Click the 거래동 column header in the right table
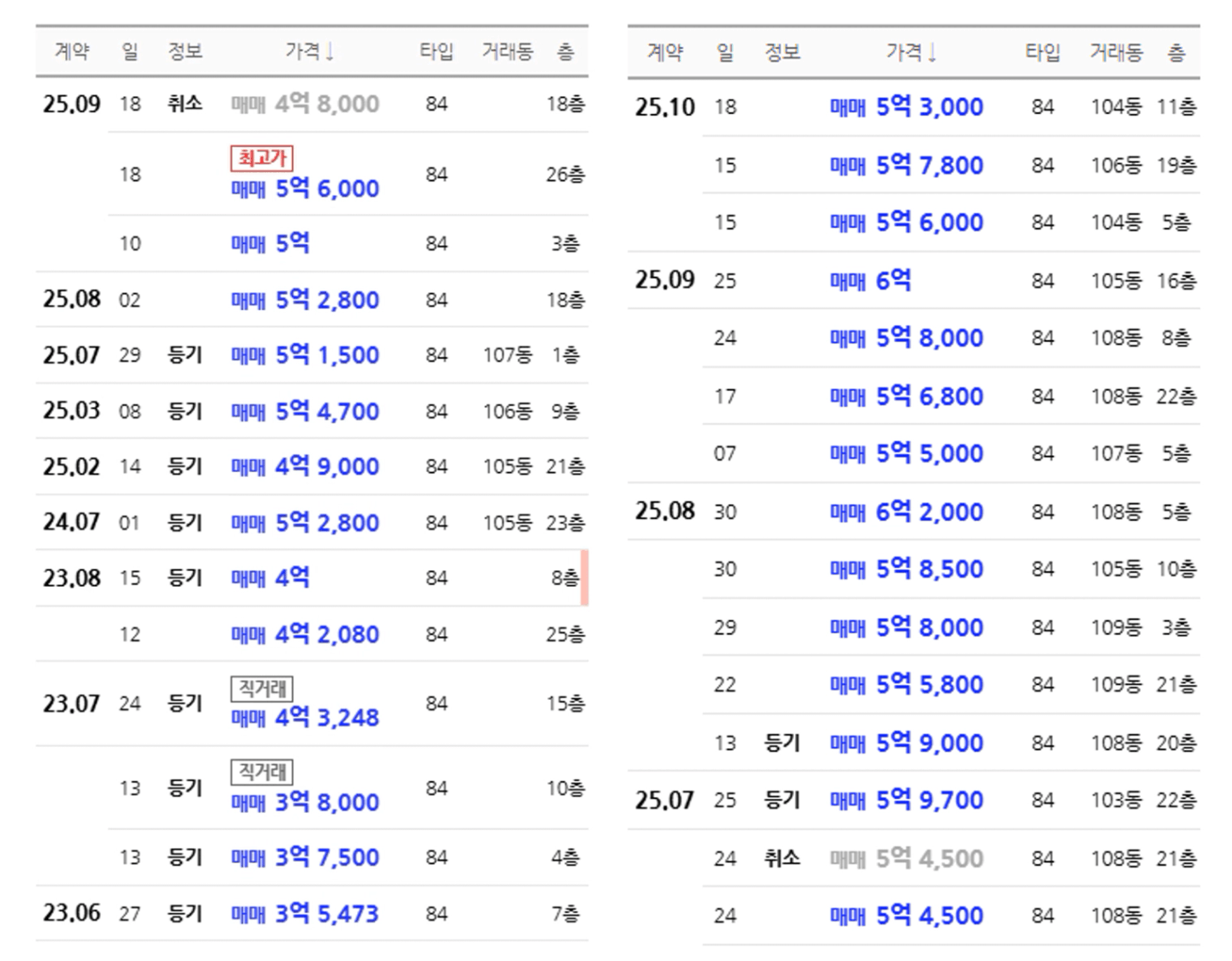1232x961 pixels. pyautogui.click(x=1116, y=53)
